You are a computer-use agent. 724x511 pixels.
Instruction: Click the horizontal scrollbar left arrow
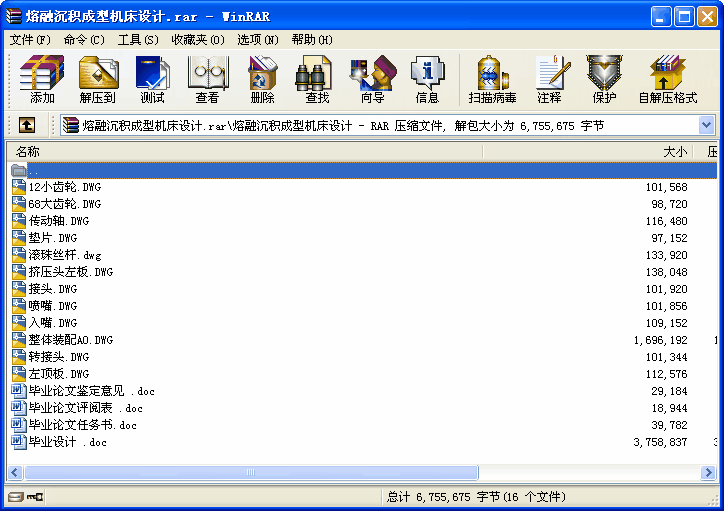(15, 472)
